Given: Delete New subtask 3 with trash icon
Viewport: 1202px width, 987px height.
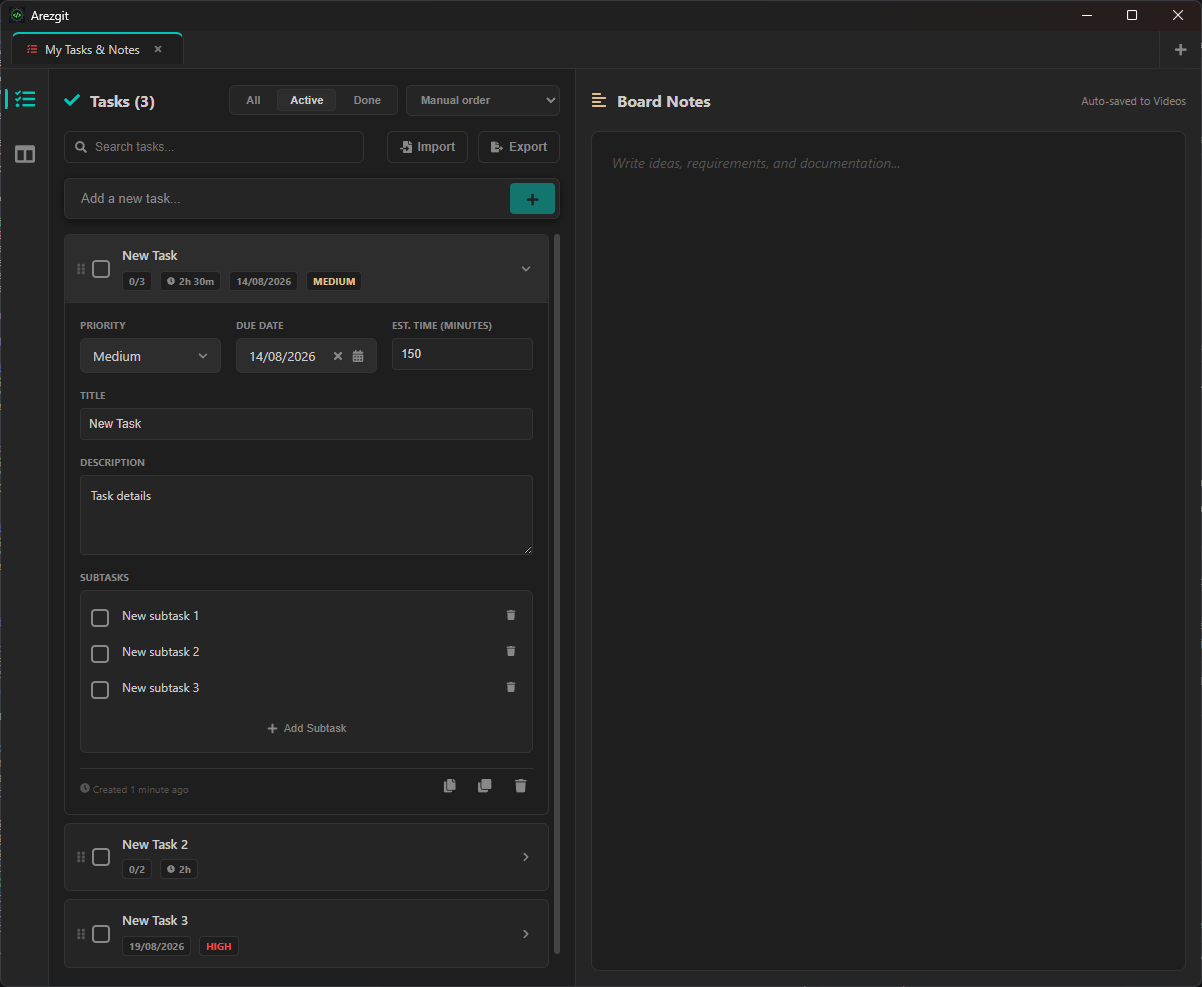Looking at the screenshot, I should (511, 687).
